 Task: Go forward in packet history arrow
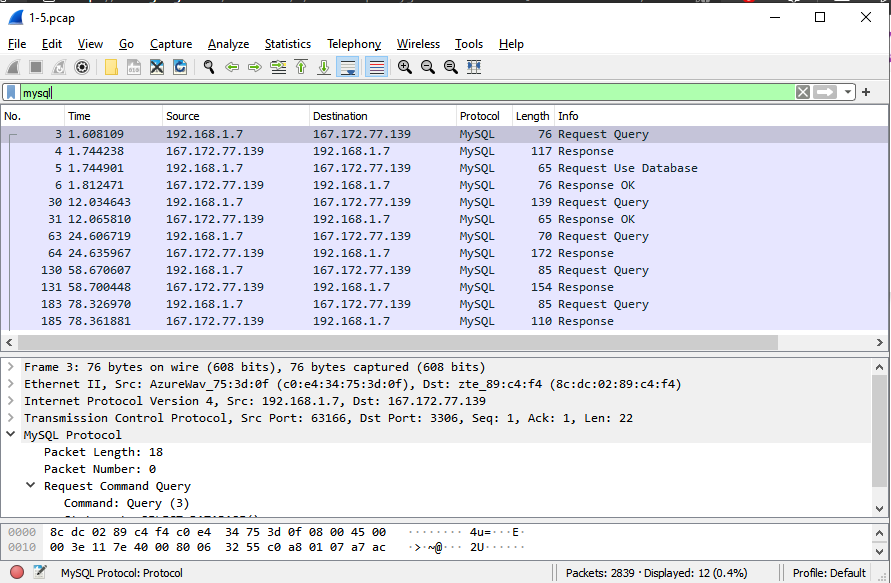point(255,67)
